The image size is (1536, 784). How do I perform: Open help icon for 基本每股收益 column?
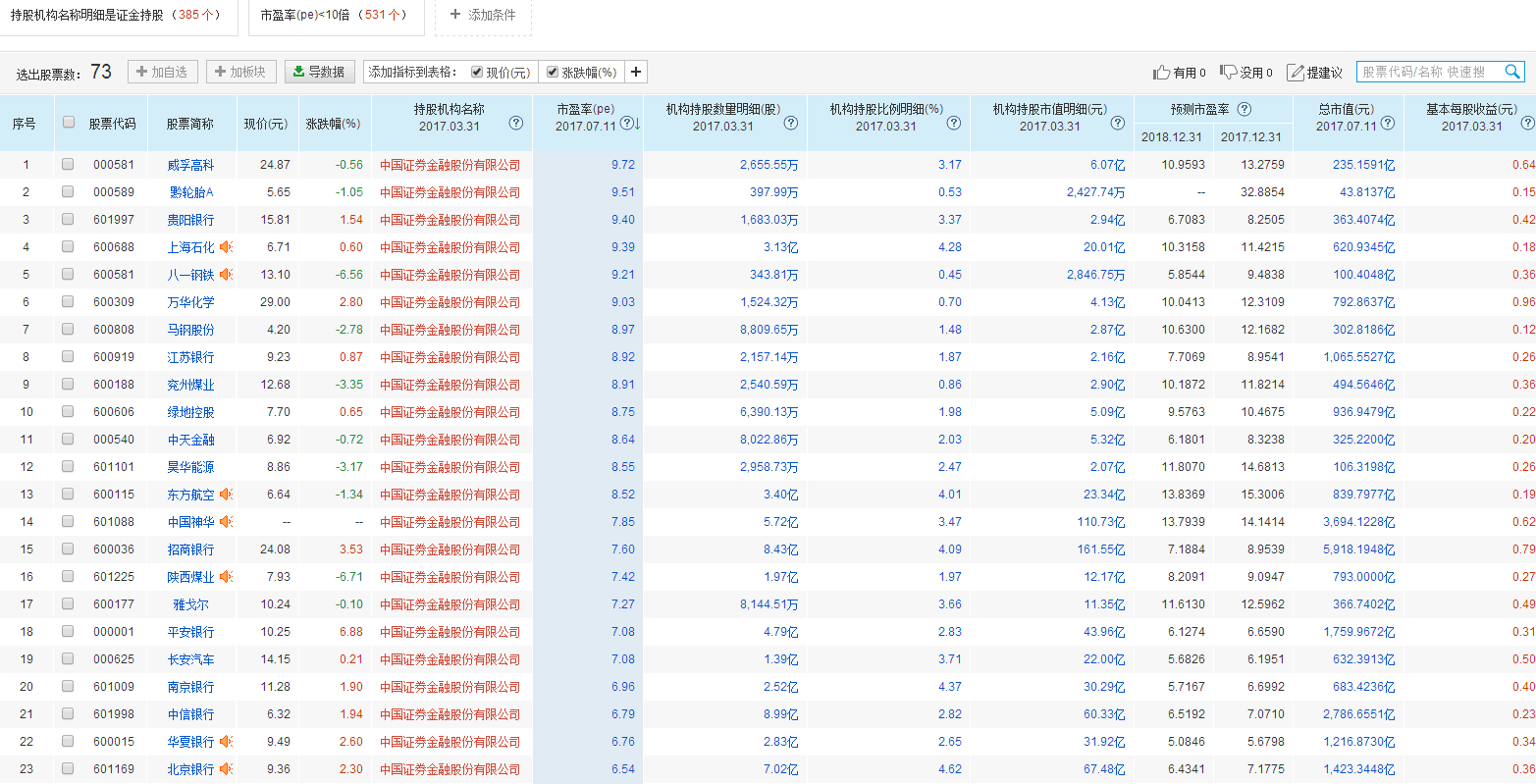coord(1527,124)
